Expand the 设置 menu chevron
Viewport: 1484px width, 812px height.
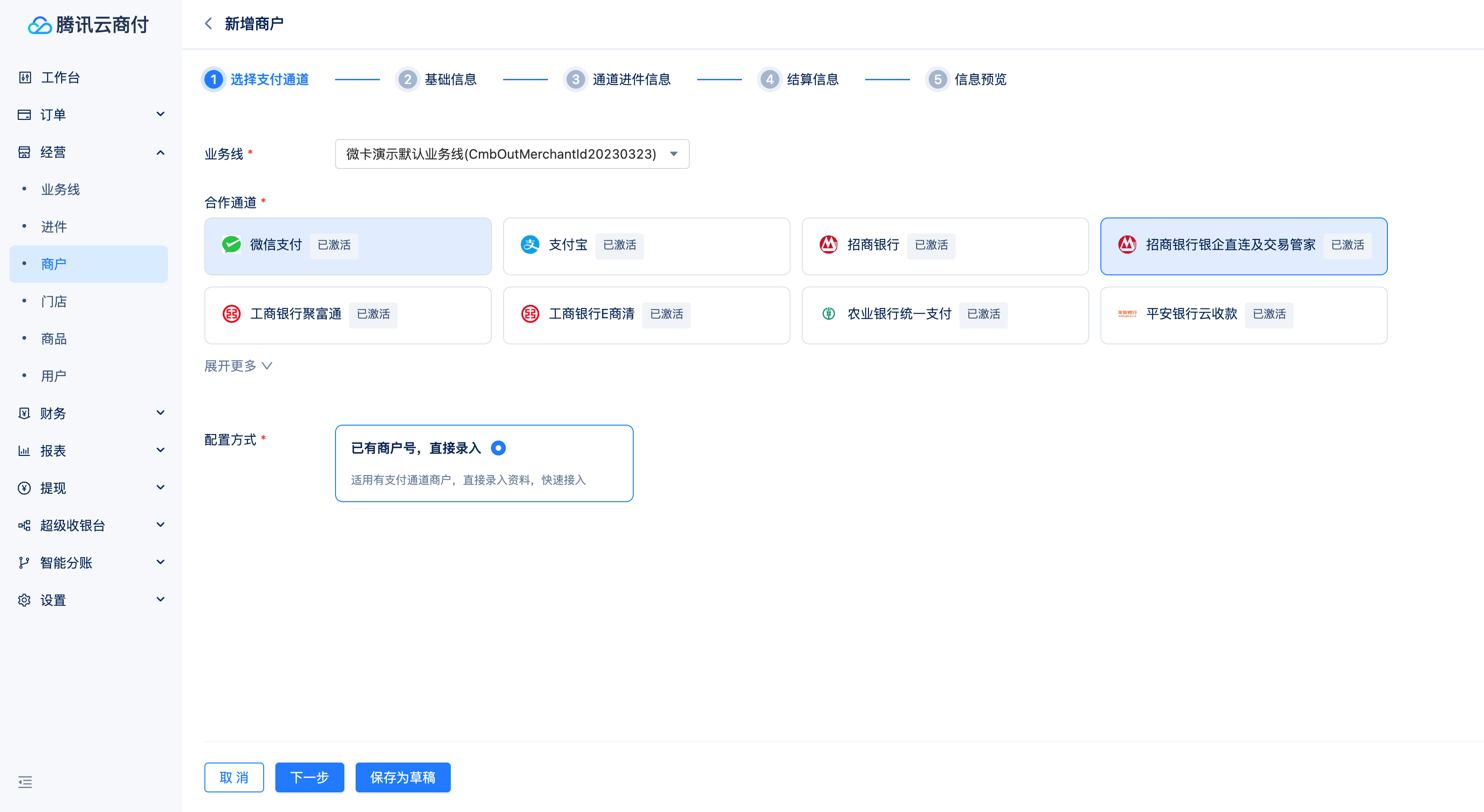pyautogui.click(x=161, y=600)
